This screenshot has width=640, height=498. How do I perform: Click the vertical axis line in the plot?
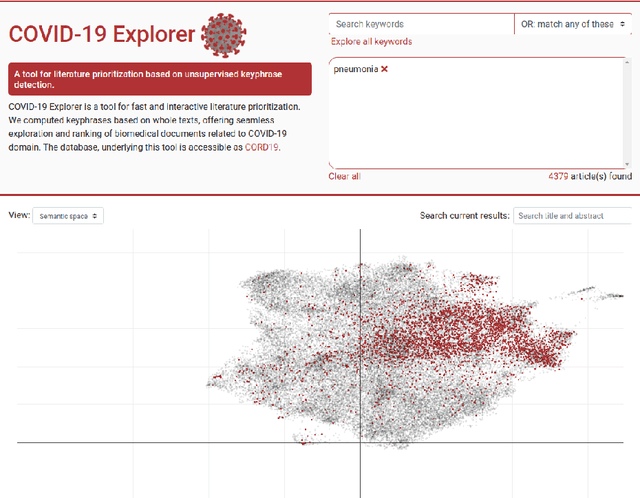[360, 300]
